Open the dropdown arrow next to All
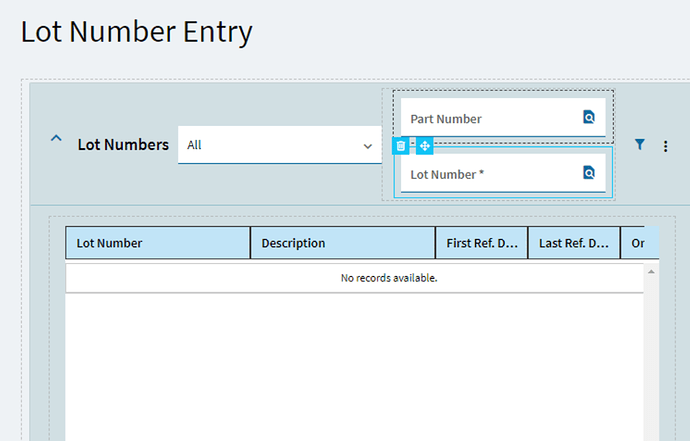 367,146
